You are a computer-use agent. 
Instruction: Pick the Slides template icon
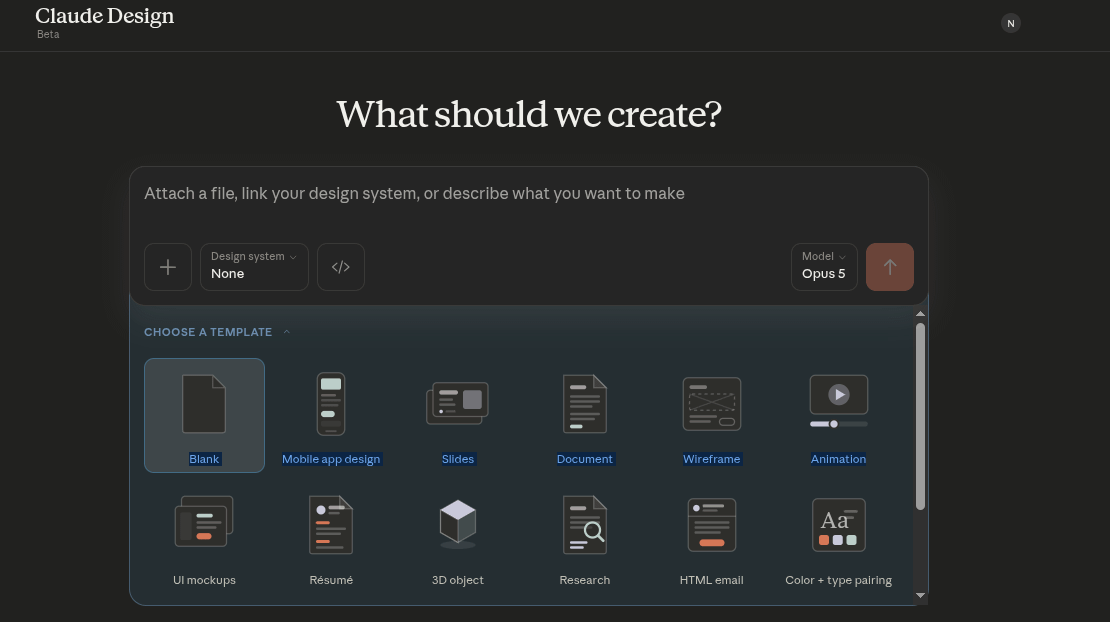pos(457,403)
